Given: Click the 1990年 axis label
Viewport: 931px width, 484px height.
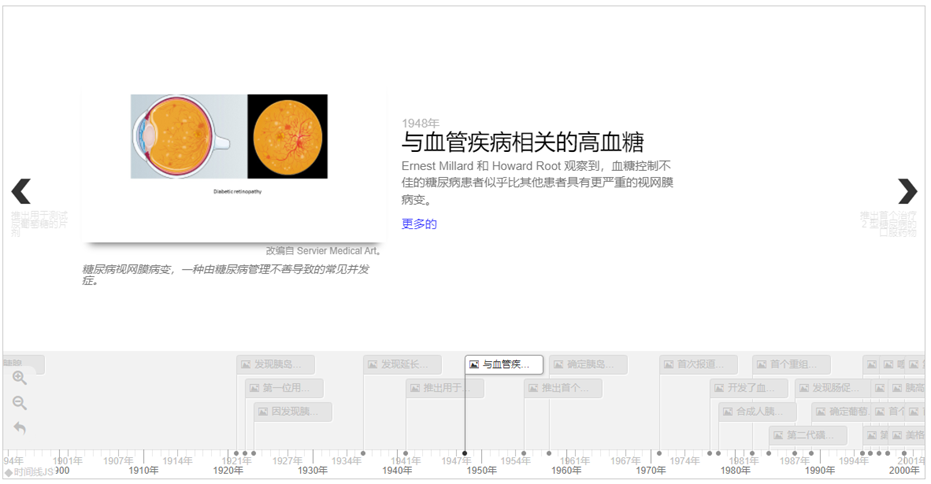Looking at the screenshot, I should click(x=820, y=470).
